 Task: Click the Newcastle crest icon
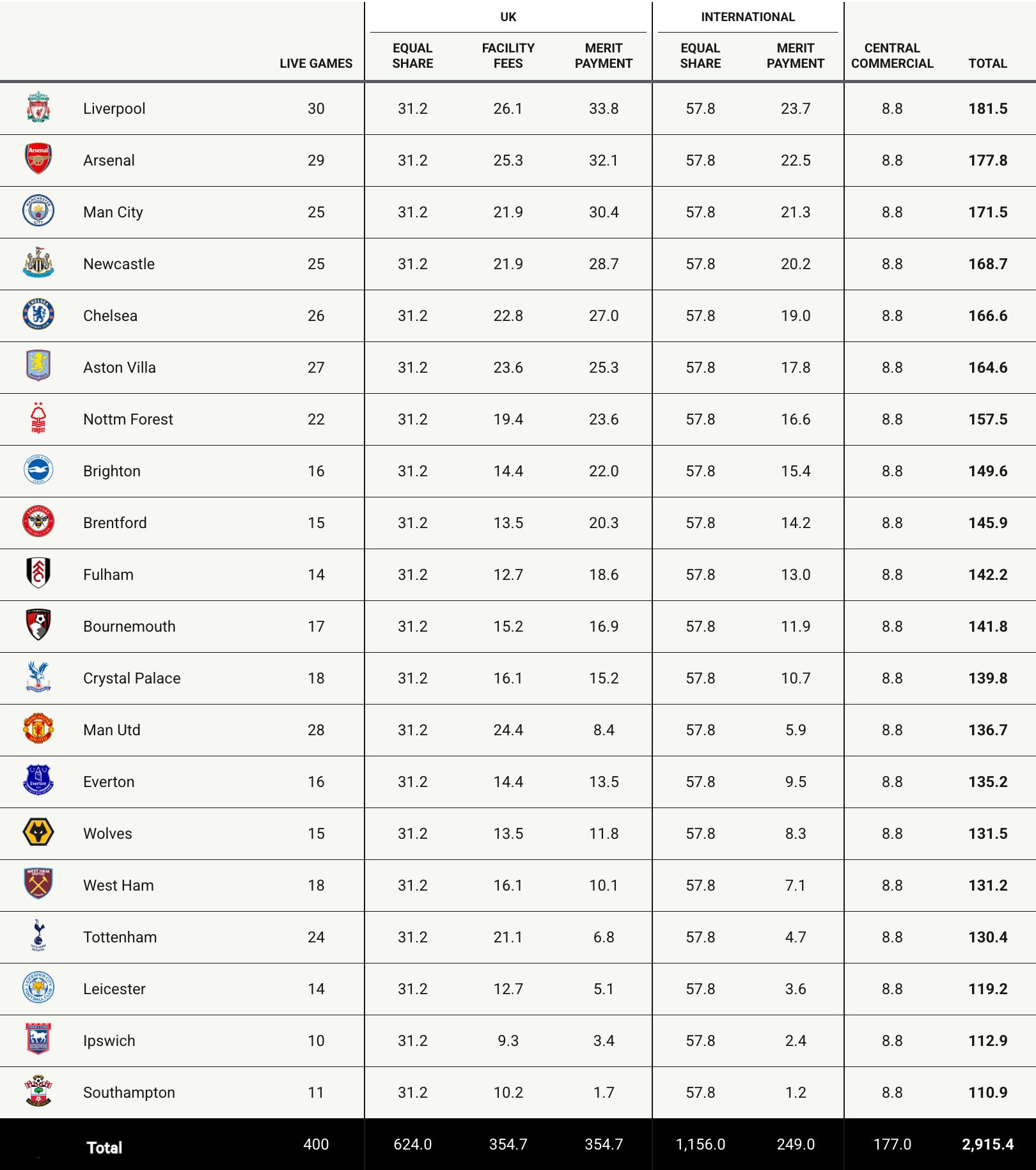pos(38,263)
